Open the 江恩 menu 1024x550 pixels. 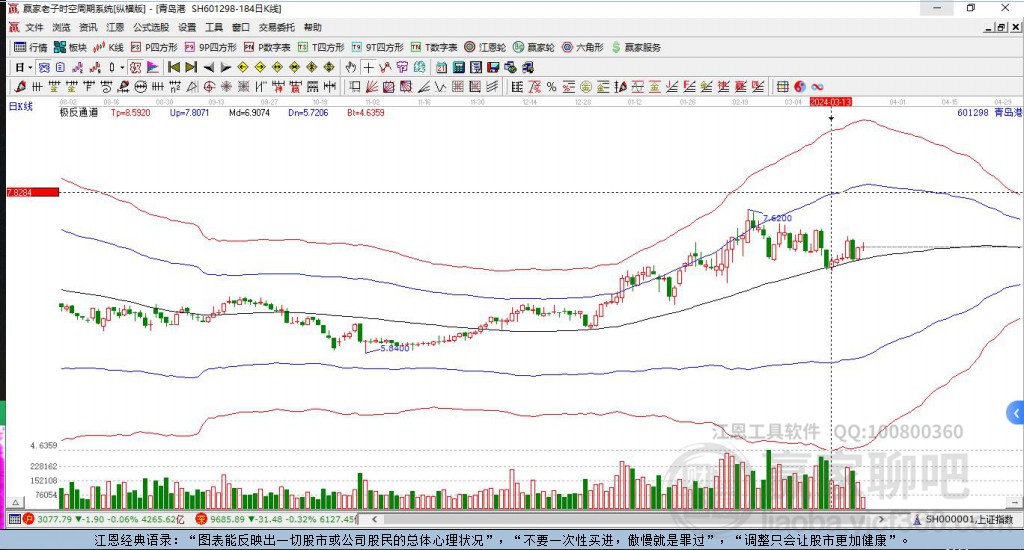point(115,27)
